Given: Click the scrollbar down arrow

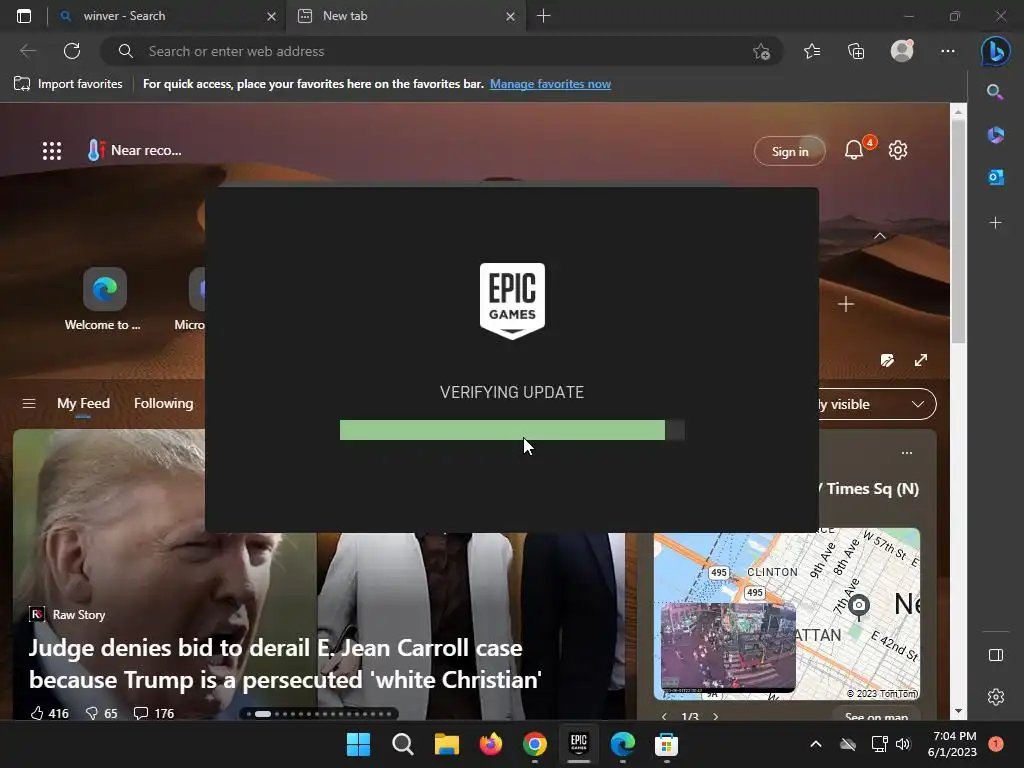Looking at the screenshot, I should [x=958, y=711].
